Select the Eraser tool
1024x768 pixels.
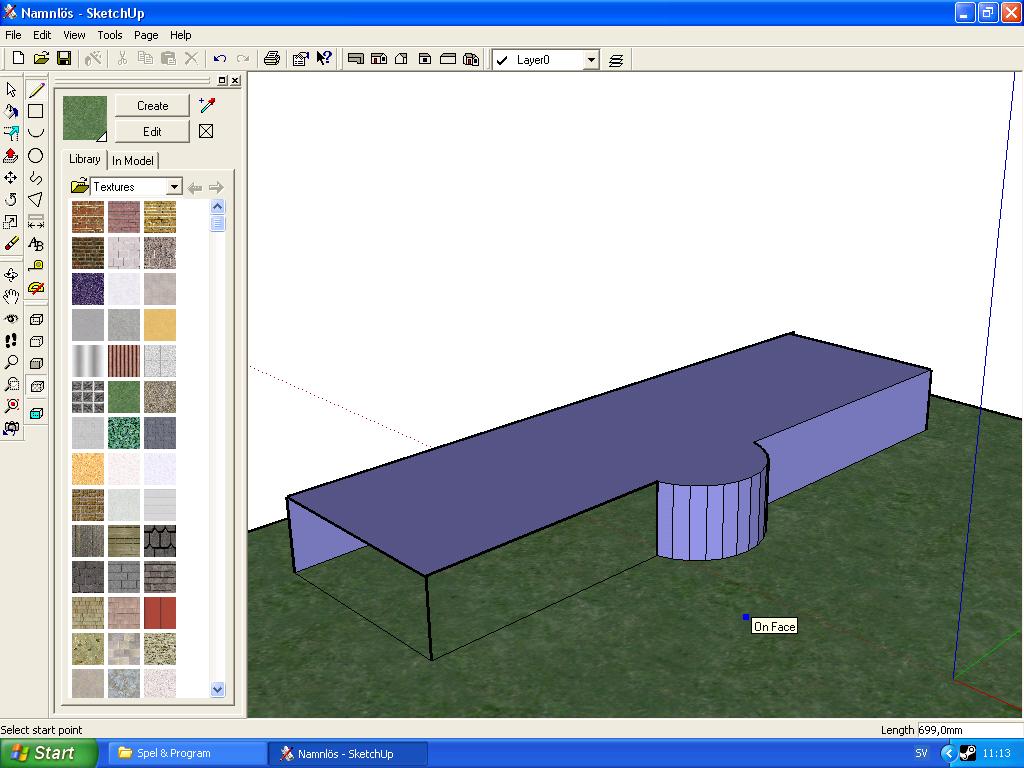point(11,244)
